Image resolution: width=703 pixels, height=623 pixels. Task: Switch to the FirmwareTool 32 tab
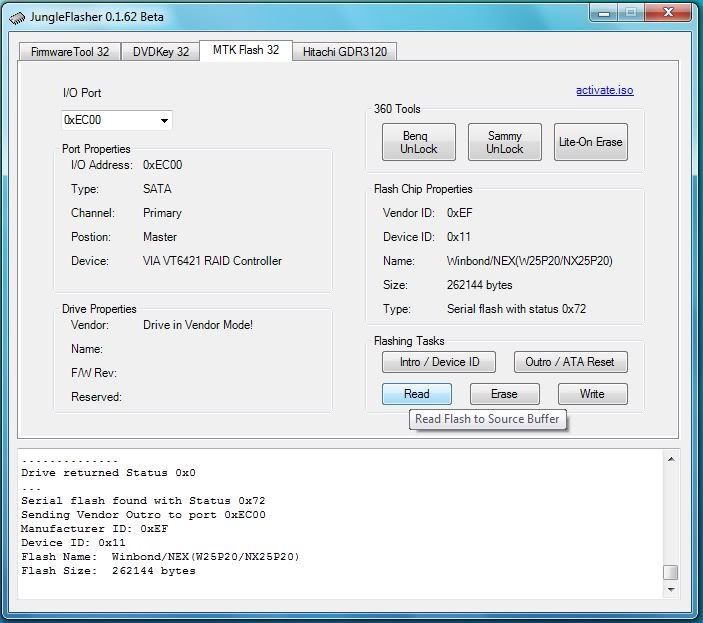[70, 52]
